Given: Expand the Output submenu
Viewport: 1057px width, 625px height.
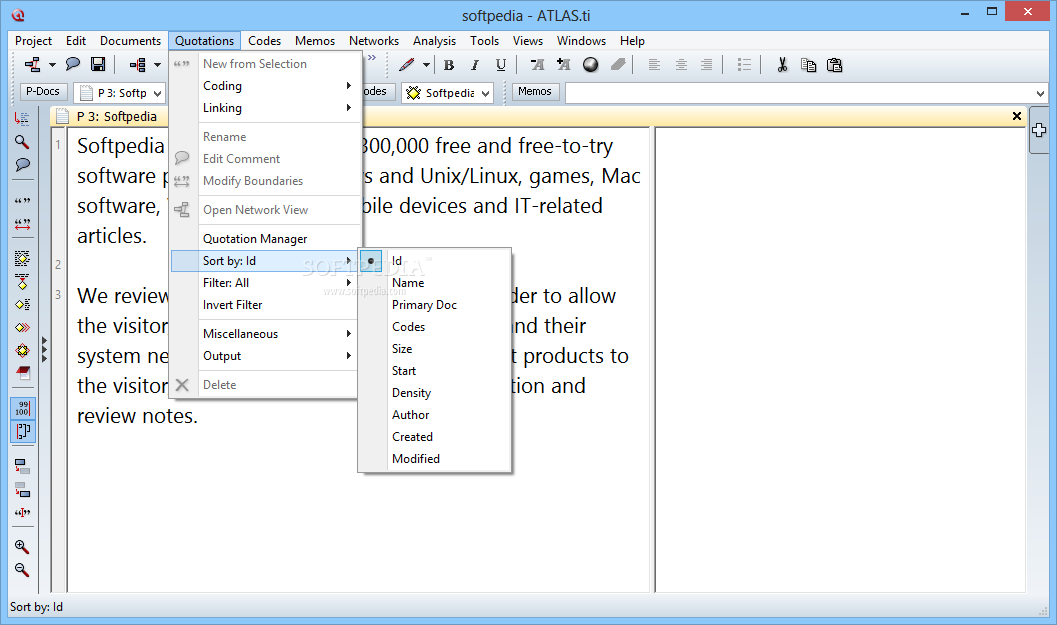Looking at the screenshot, I should [264, 356].
